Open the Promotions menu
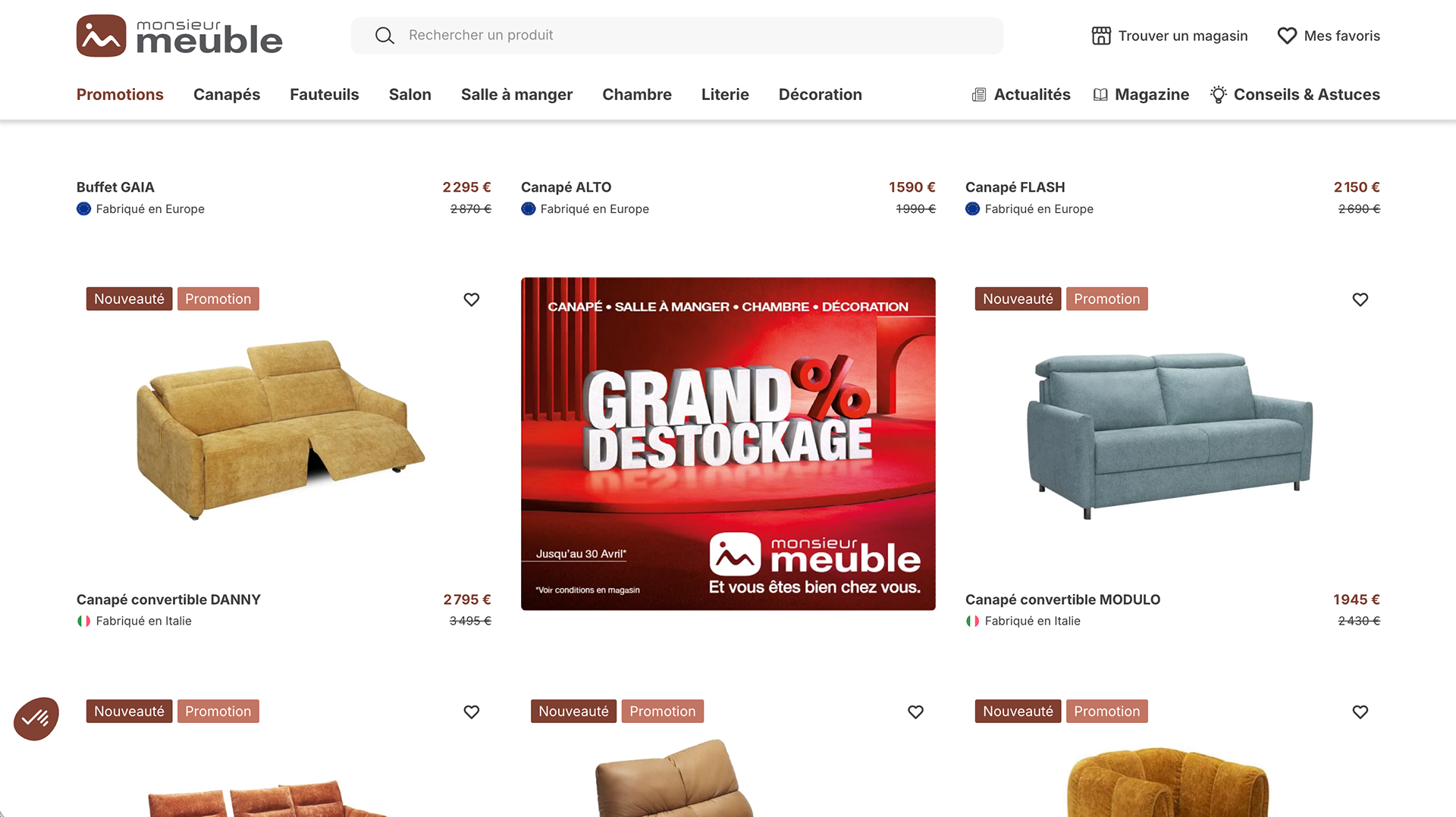 tap(120, 95)
